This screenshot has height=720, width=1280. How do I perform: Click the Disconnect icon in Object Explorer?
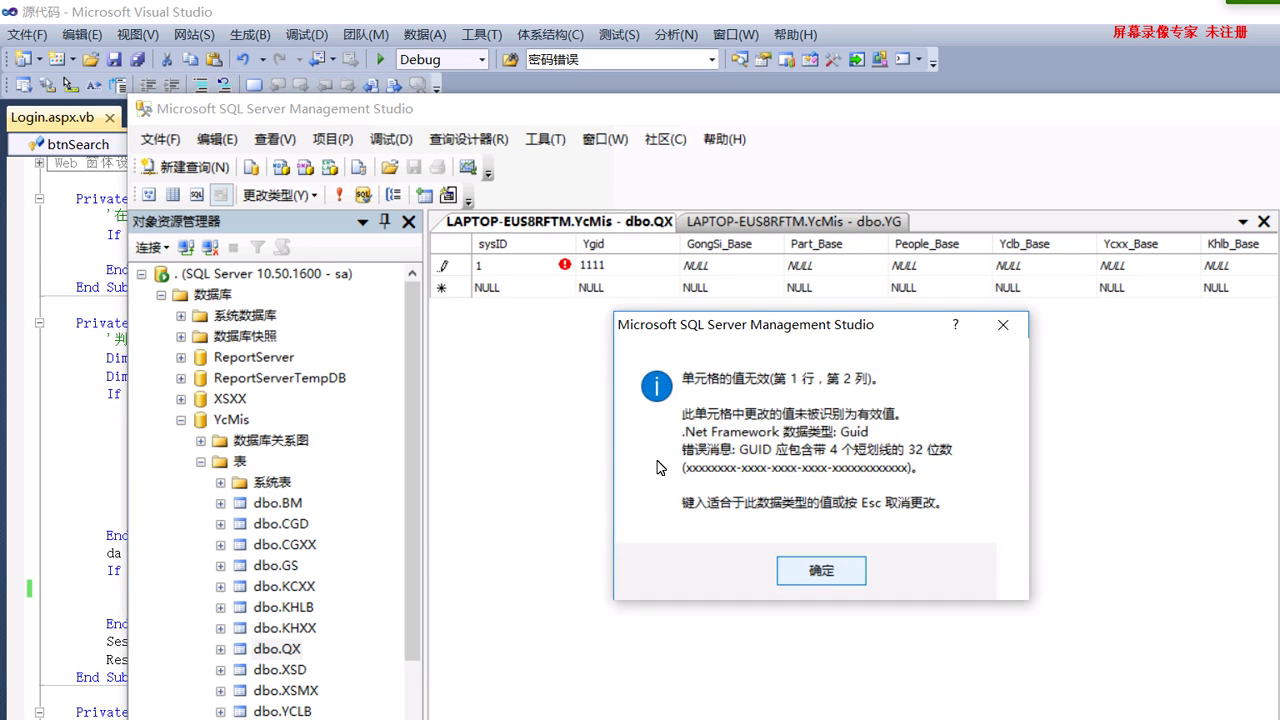(210, 247)
